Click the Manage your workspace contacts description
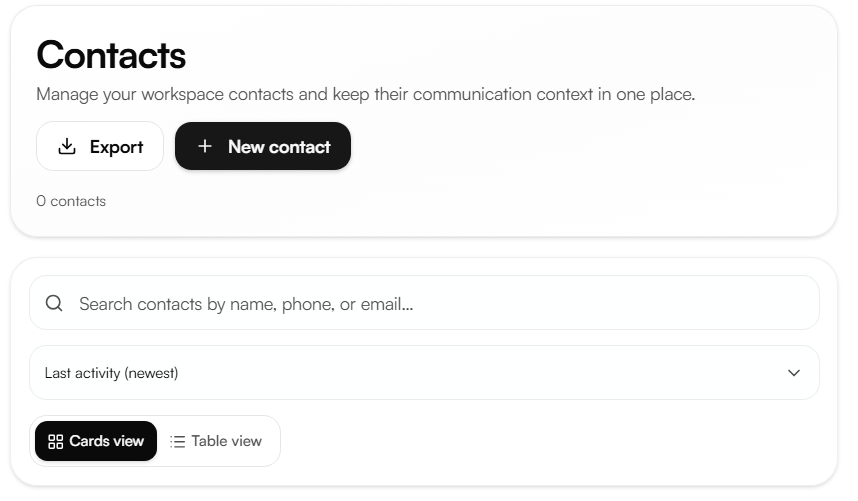The height and width of the screenshot is (501, 858). coord(366,94)
